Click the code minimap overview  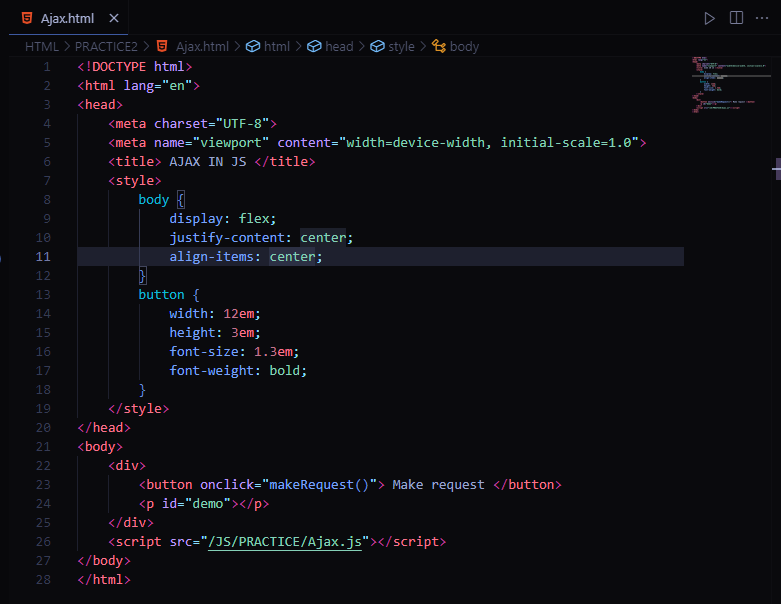tap(729, 85)
